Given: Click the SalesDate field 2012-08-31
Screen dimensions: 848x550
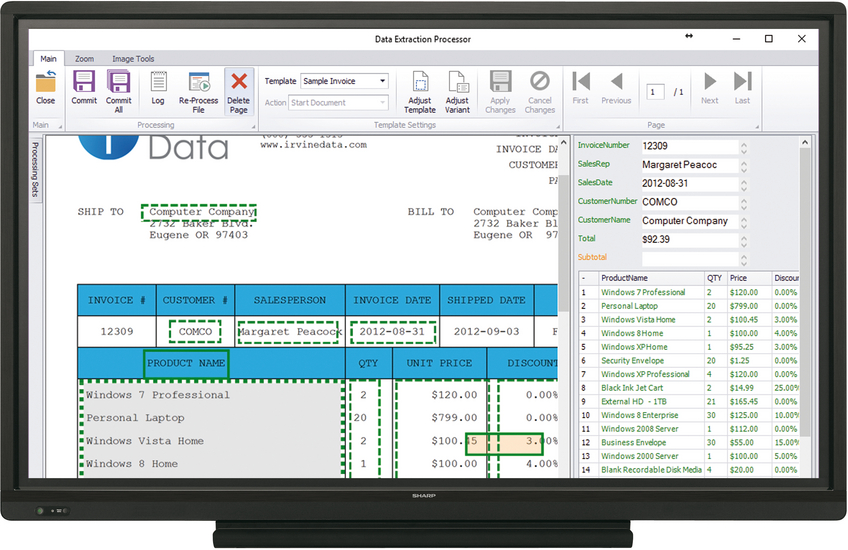Looking at the screenshot, I should click(x=690, y=183).
